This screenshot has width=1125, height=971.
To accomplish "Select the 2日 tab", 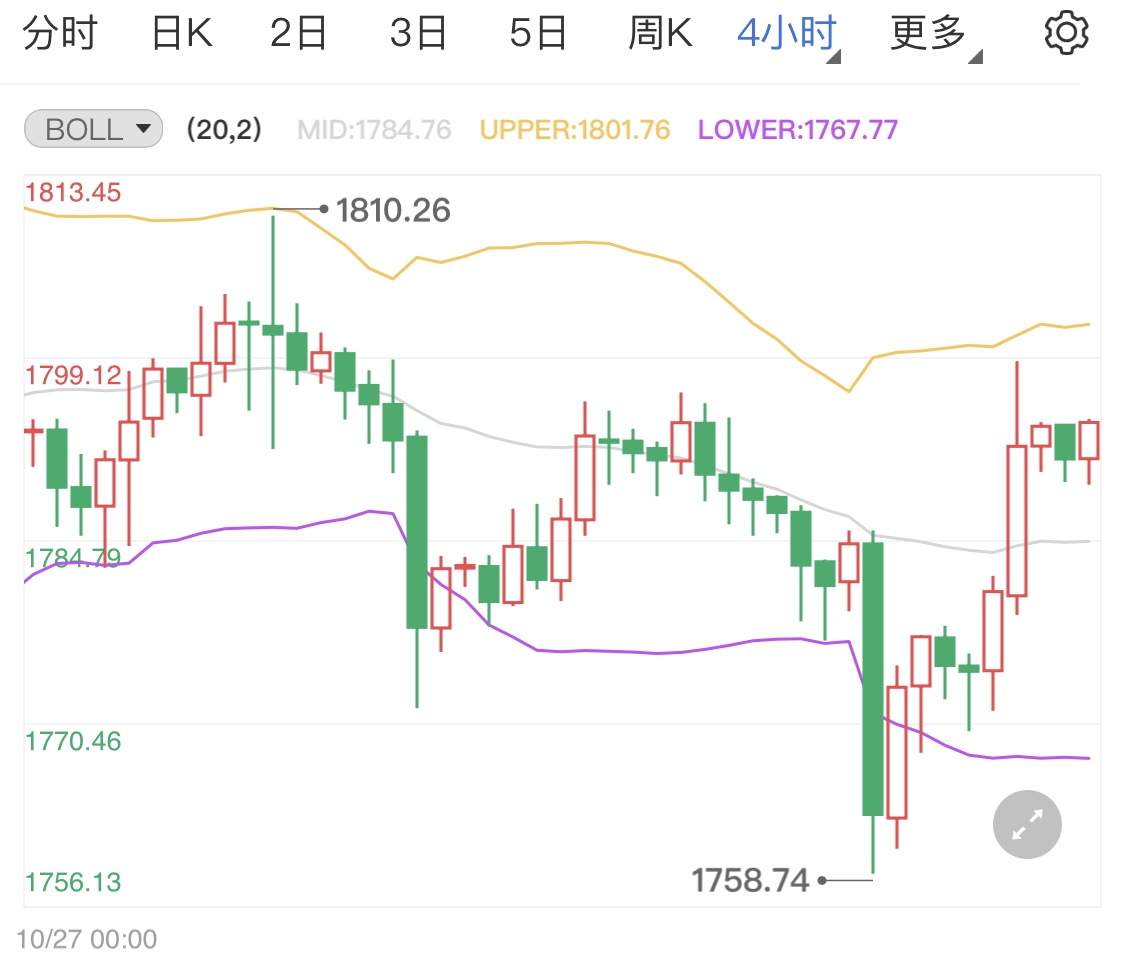I will [x=298, y=33].
